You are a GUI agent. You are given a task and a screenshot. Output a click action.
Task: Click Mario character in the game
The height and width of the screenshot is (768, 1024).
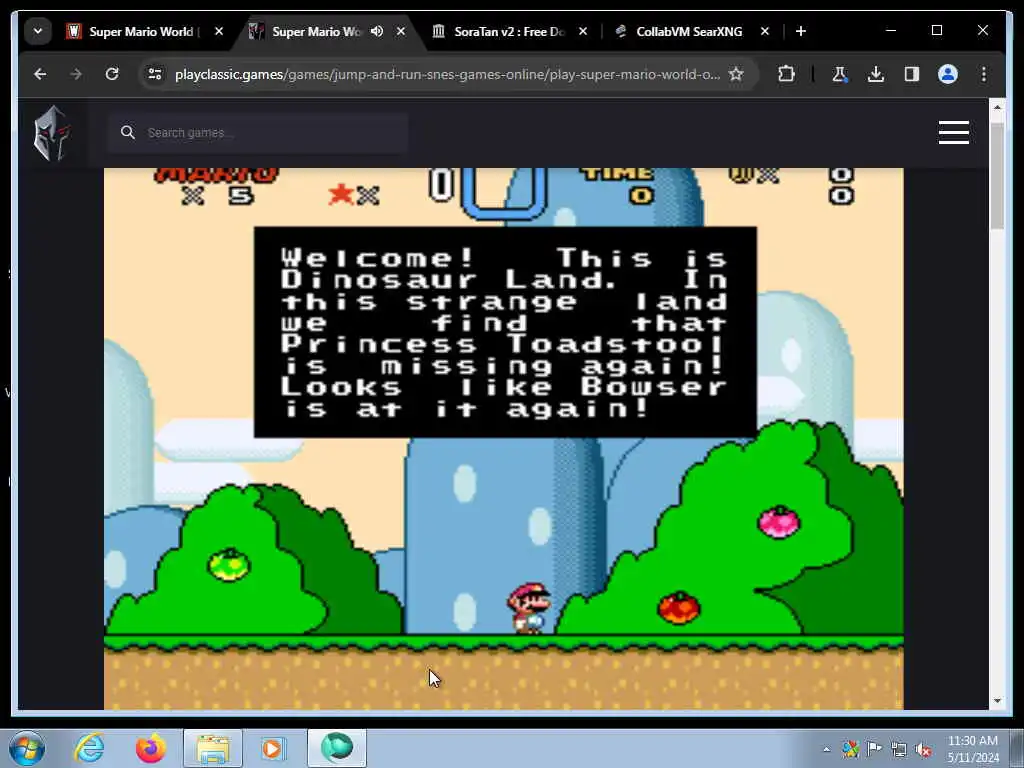click(529, 608)
